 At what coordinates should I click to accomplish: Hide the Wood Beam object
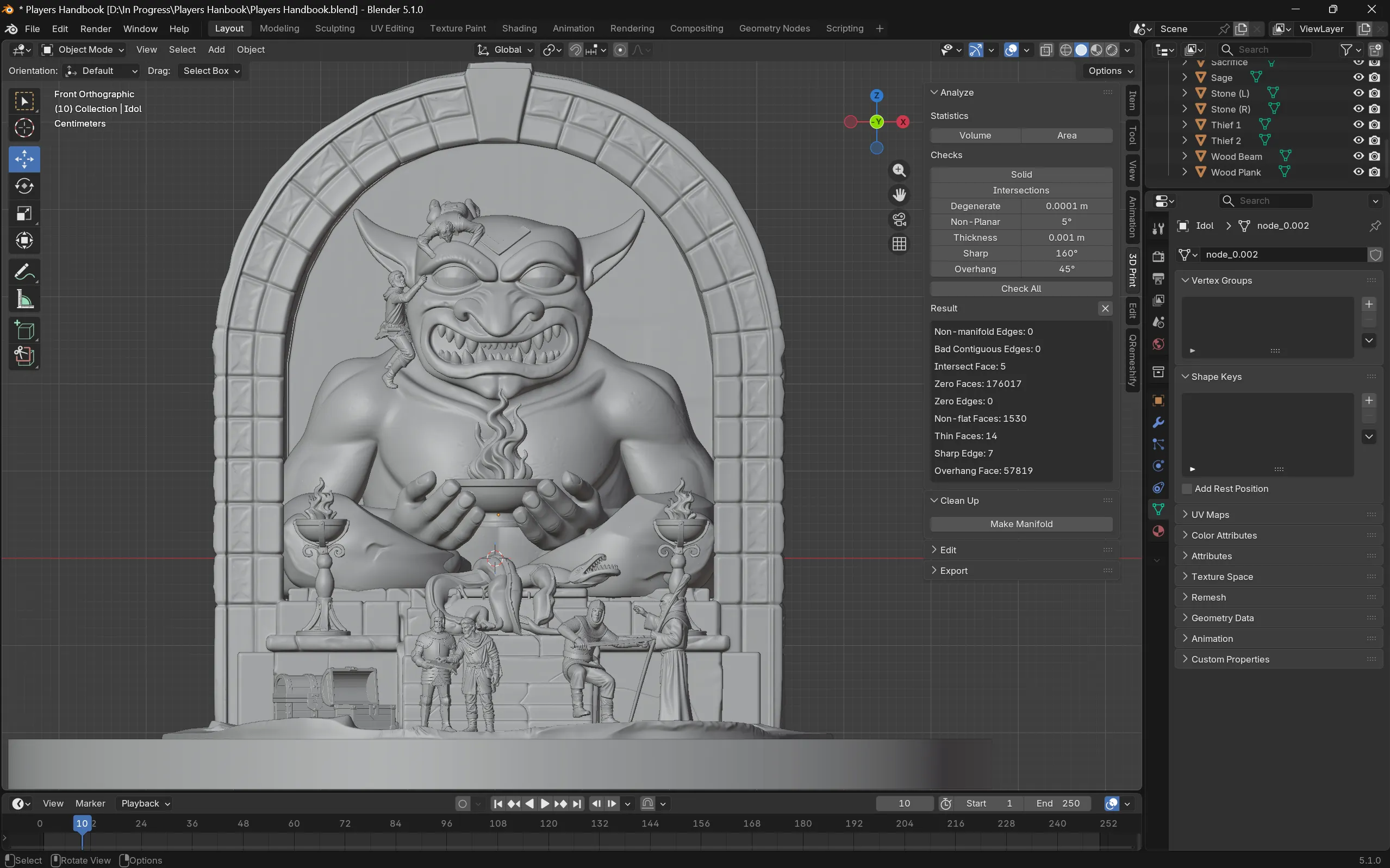point(1358,156)
